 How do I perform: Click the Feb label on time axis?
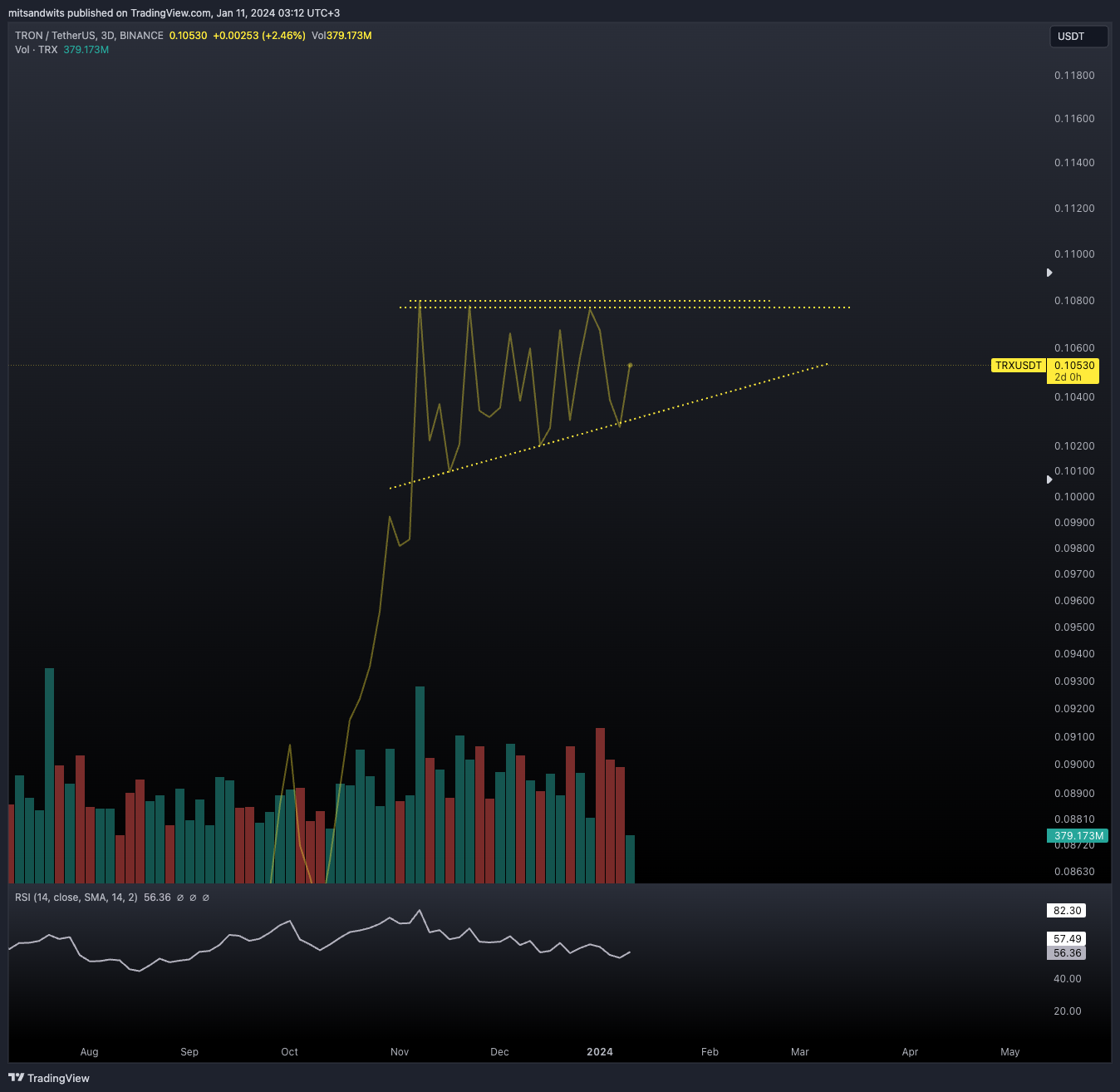710,1052
